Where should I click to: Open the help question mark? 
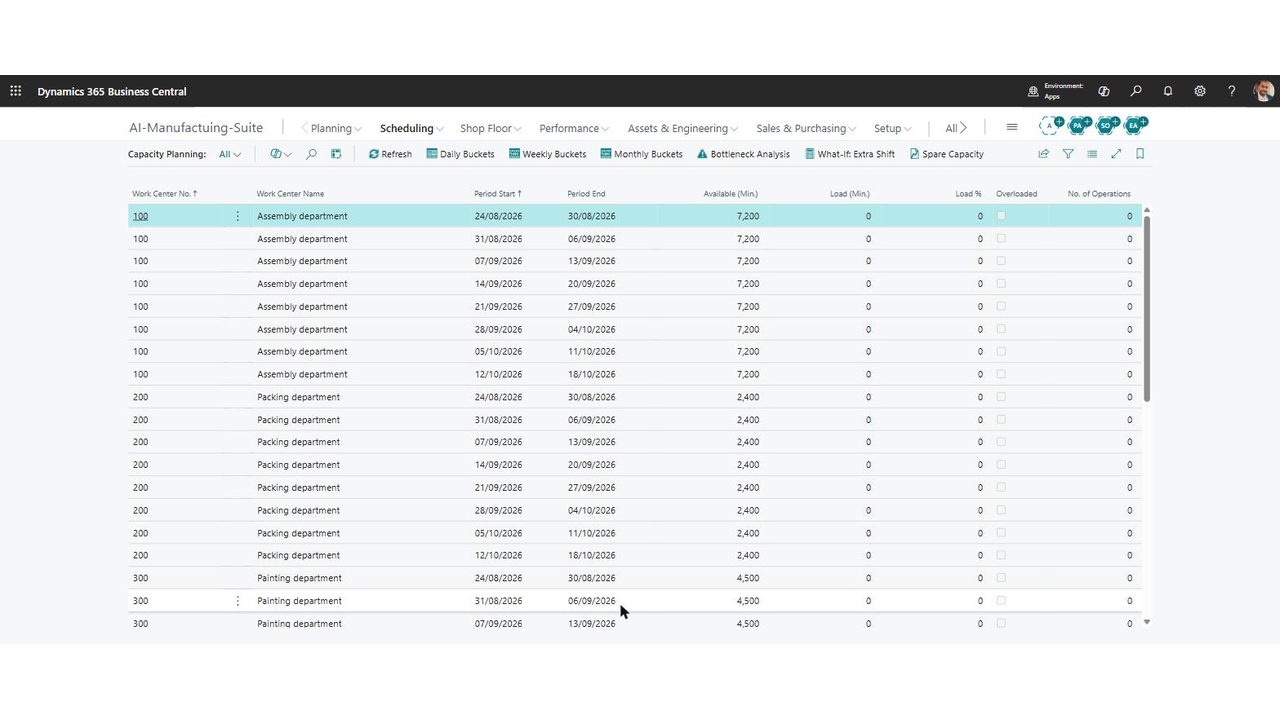coord(1232,91)
